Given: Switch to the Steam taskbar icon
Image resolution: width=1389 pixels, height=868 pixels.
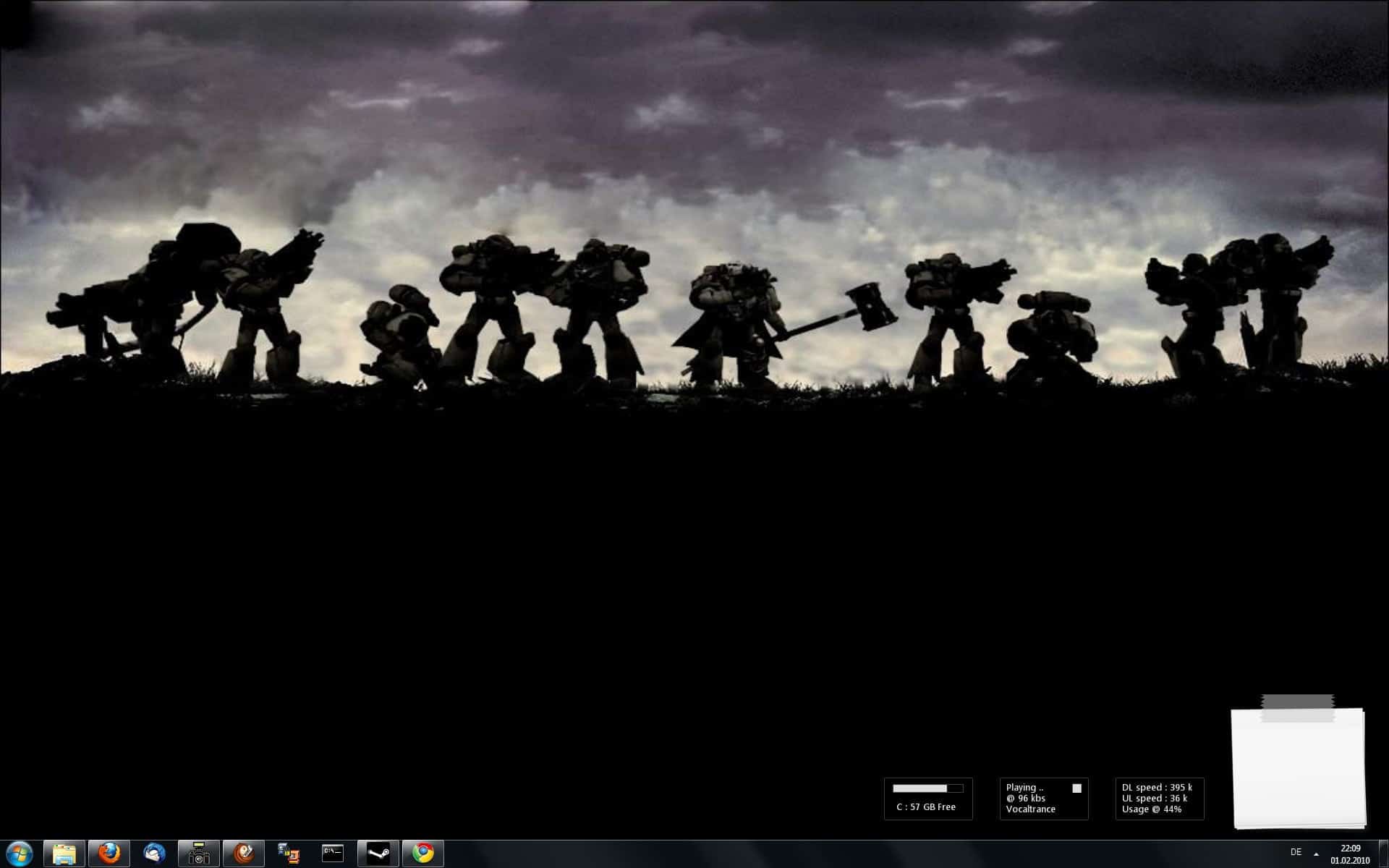Looking at the screenshot, I should (x=378, y=854).
